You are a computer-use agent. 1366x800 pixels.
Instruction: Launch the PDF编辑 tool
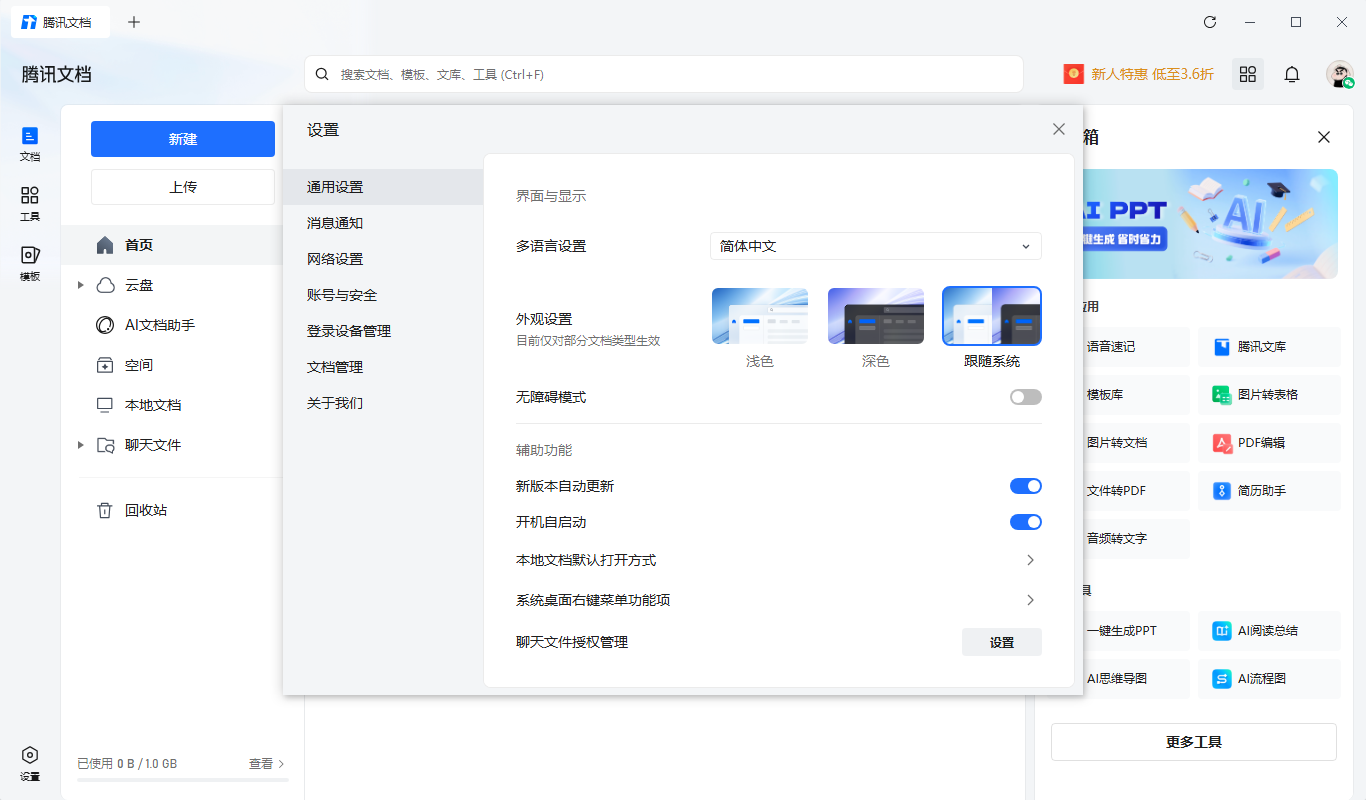[x=1268, y=442]
